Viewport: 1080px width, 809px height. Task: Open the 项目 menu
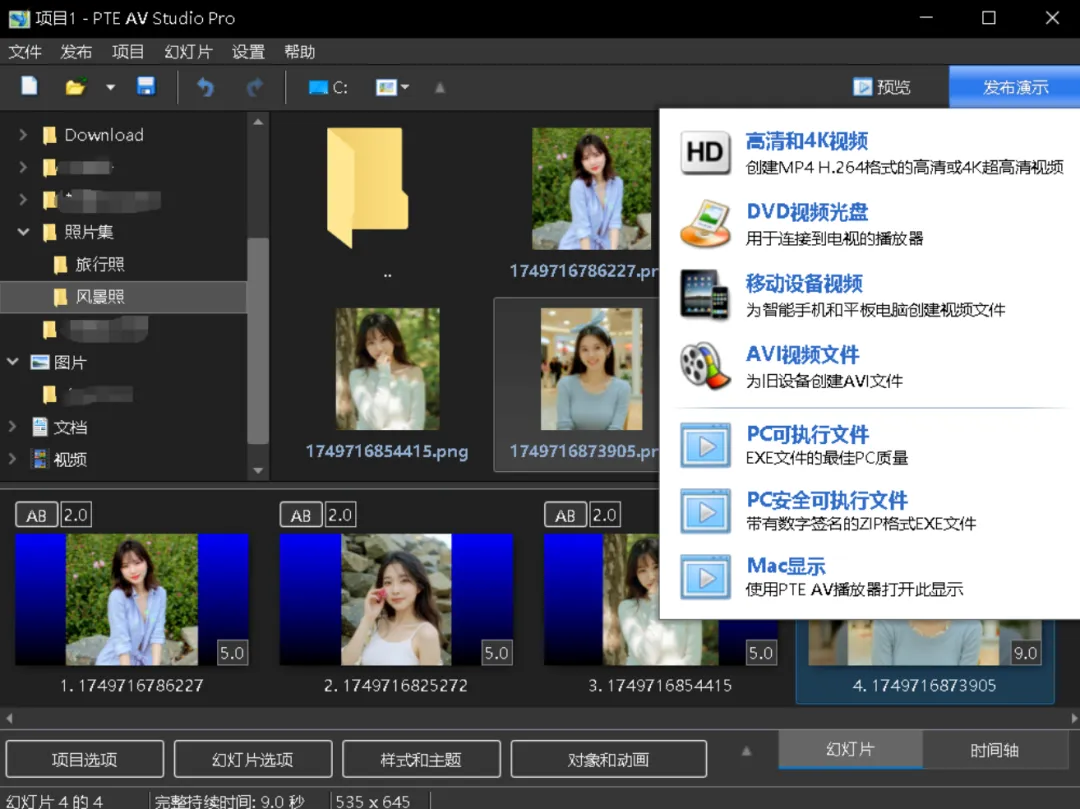tap(128, 52)
